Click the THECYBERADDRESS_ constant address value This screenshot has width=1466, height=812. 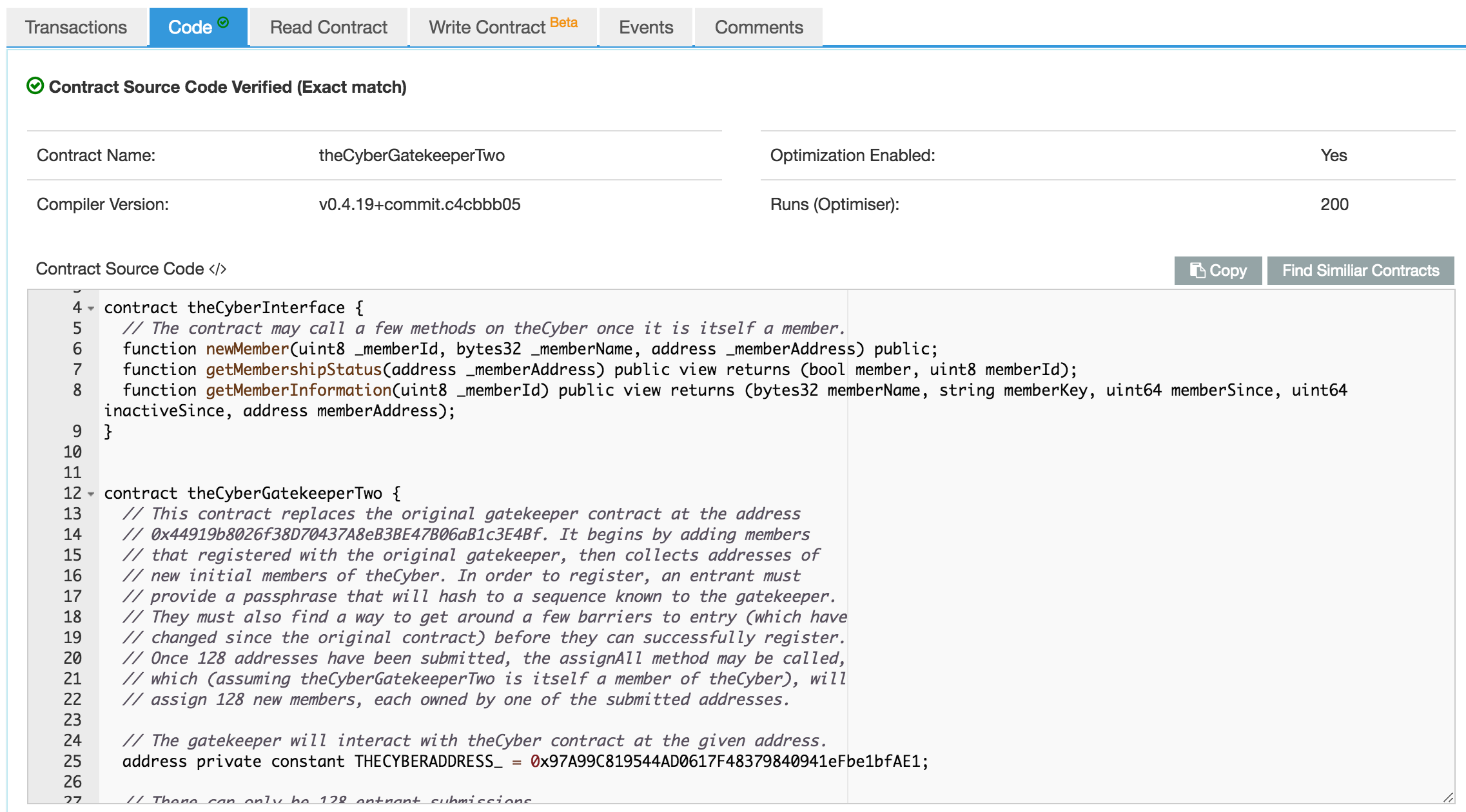[725, 761]
